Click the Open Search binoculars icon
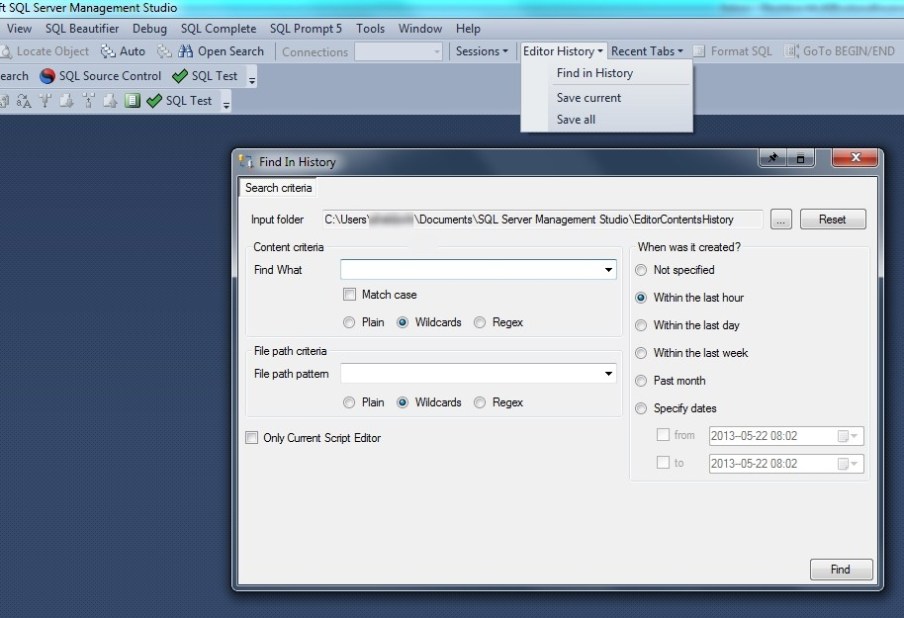904x618 pixels. tap(185, 51)
